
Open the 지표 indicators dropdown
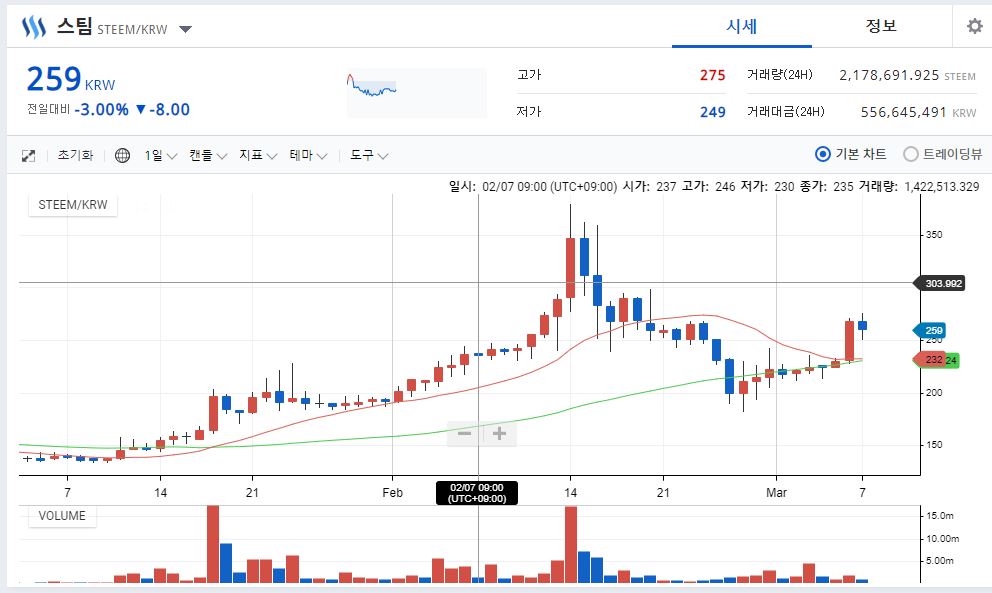click(258, 155)
